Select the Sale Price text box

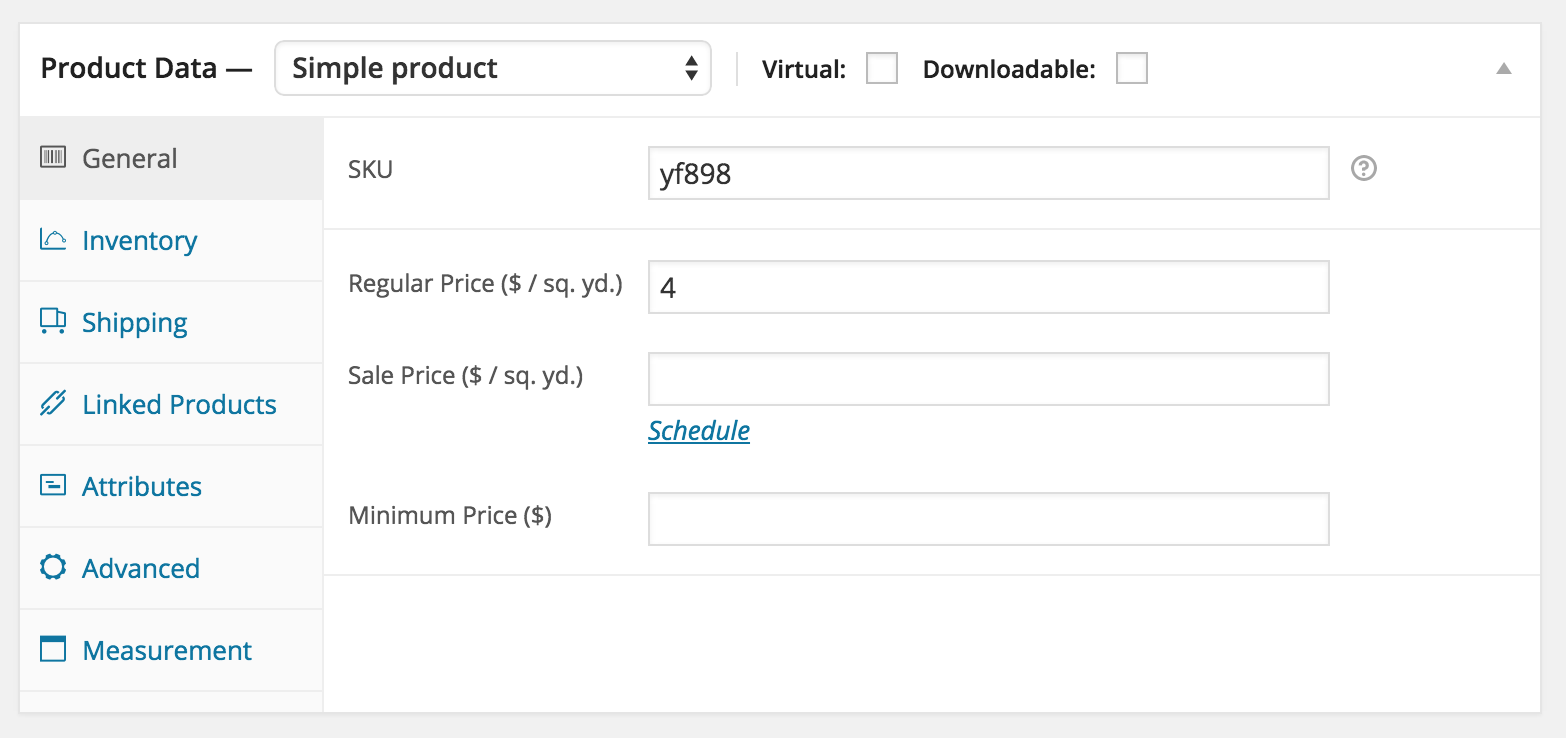point(988,379)
